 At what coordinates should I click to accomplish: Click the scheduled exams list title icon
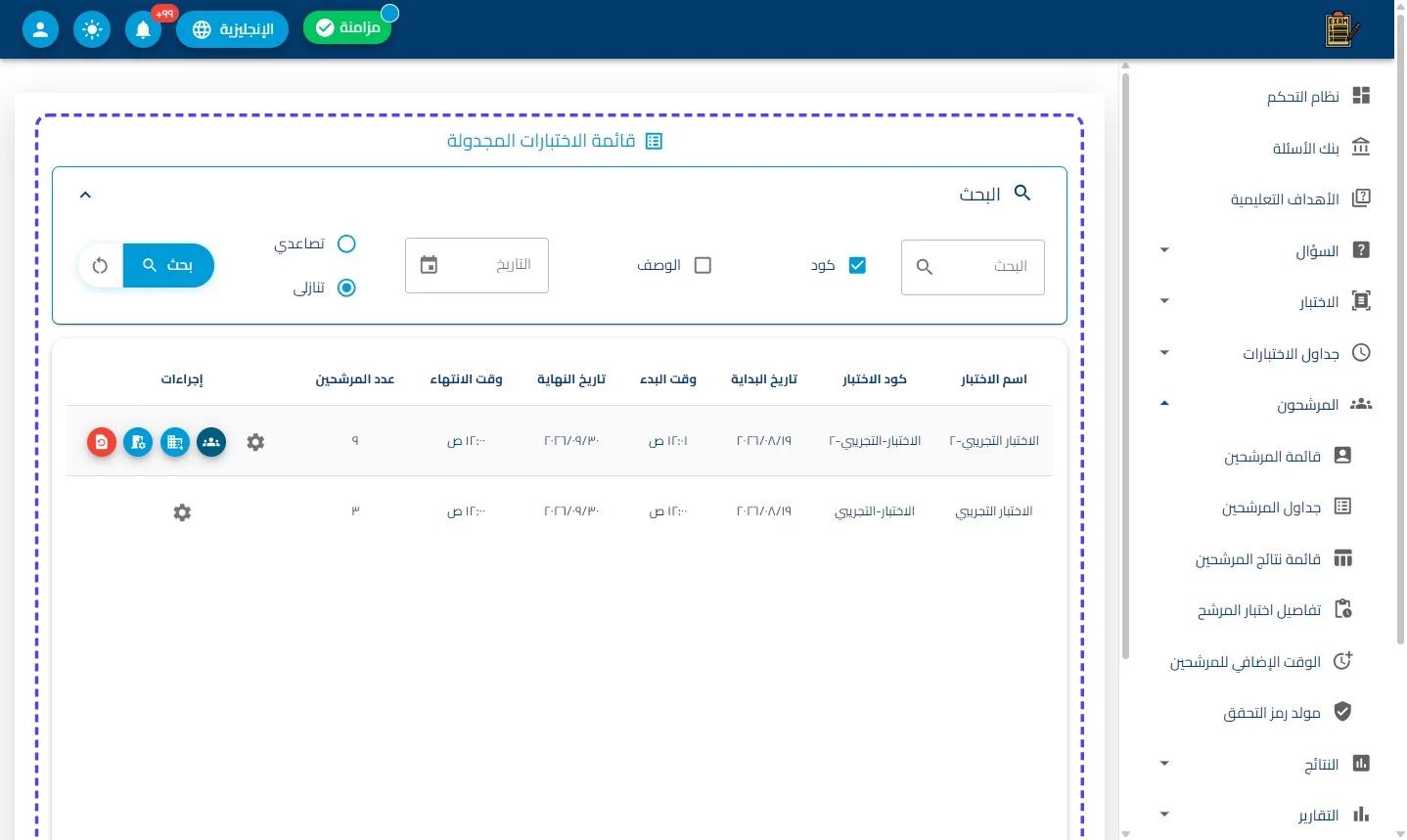(x=655, y=141)
